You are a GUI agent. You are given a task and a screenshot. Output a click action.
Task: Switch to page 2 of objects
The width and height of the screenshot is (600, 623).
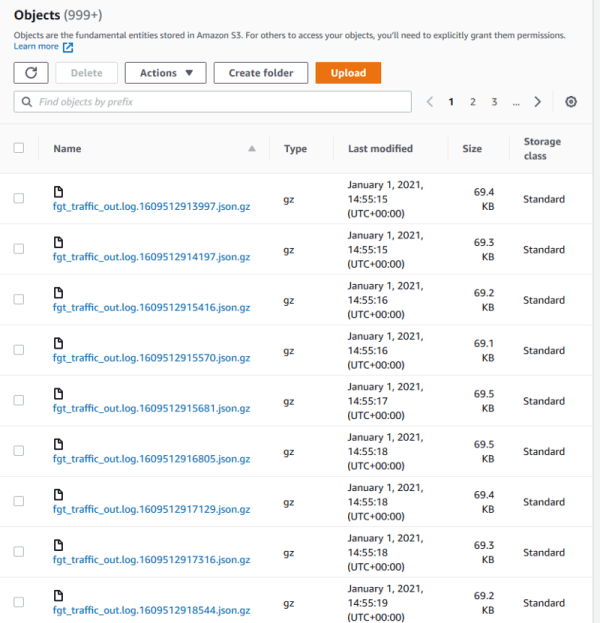click(x=472, y=102)
